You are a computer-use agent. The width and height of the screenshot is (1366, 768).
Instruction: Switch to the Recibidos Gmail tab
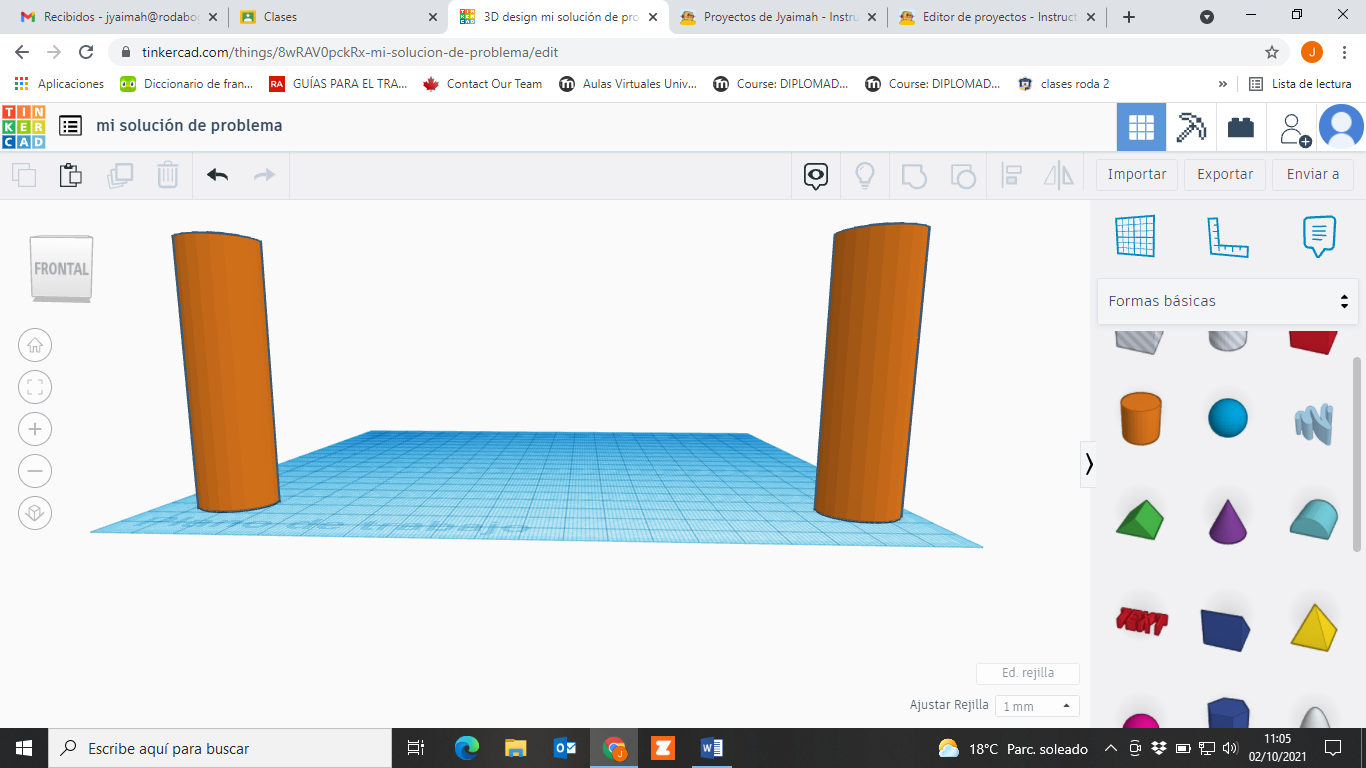[x=118, y=17]
